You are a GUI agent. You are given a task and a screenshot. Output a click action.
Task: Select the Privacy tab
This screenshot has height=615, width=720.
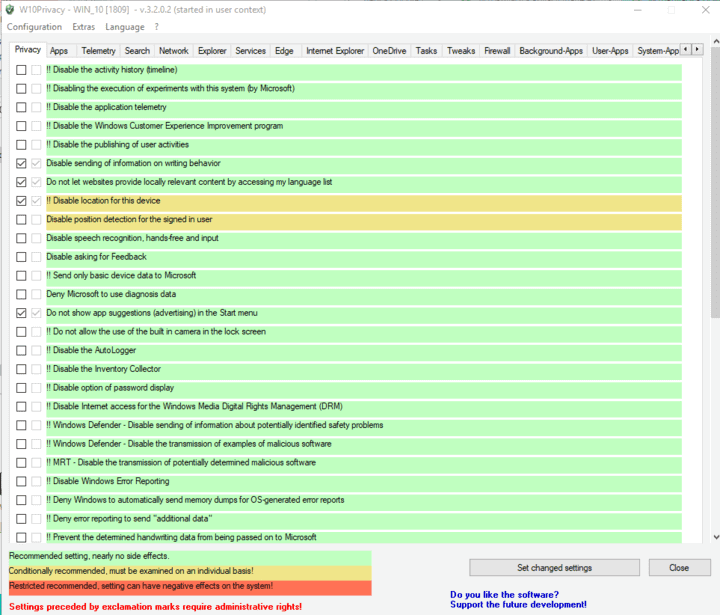tap(28, 50)
